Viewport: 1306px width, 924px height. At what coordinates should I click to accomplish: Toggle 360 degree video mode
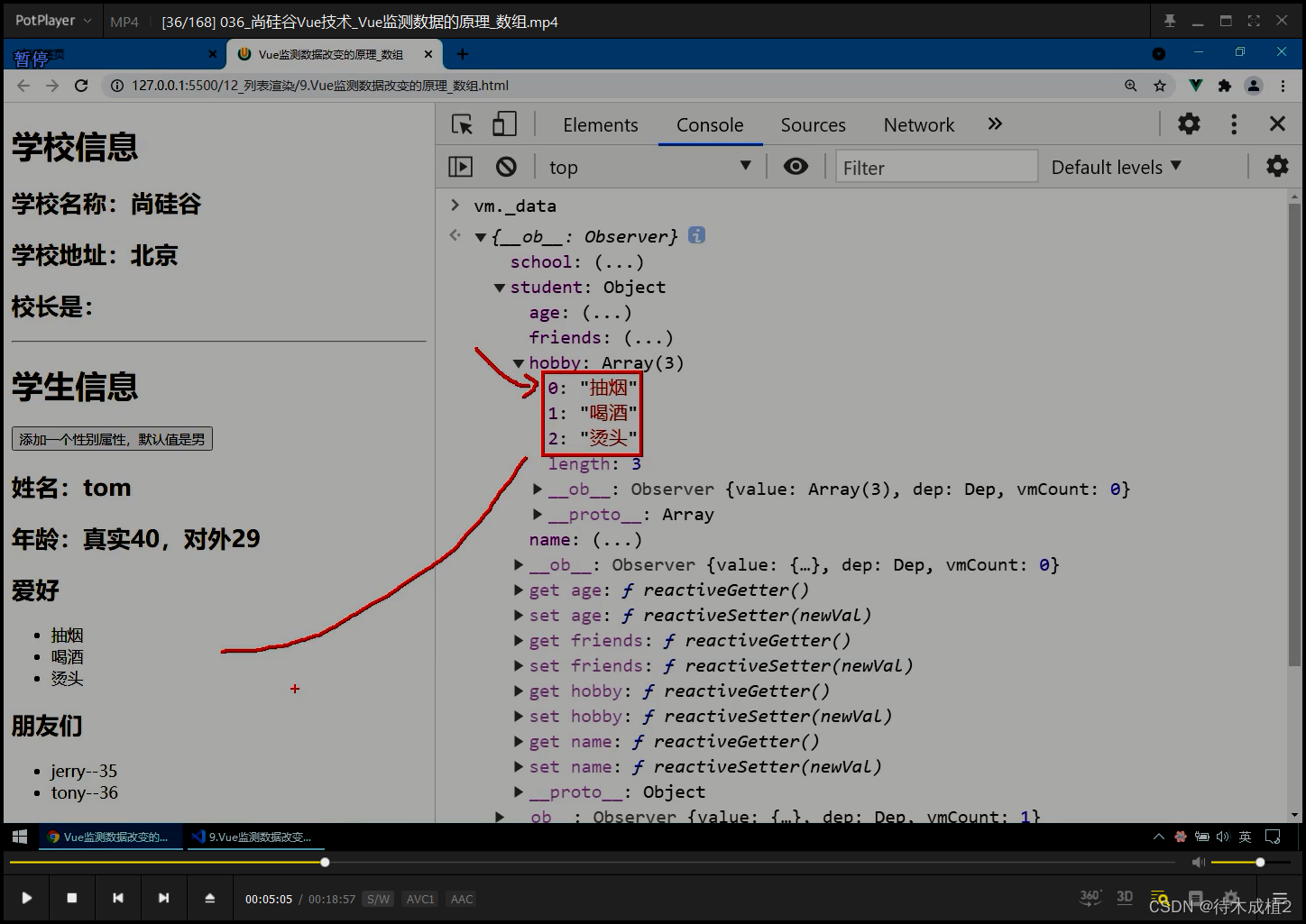(x=1090, y=897)
